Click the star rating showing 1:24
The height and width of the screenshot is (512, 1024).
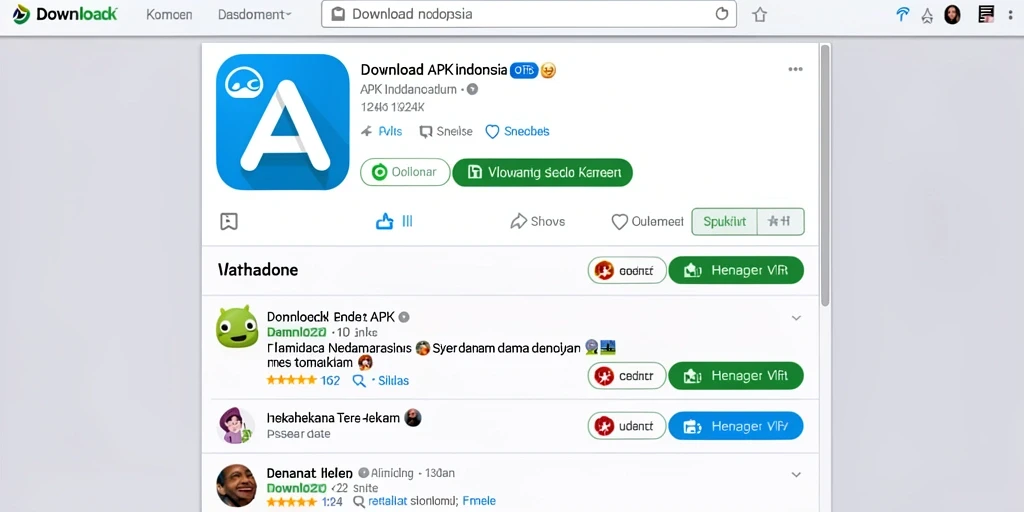click(304, 502)
